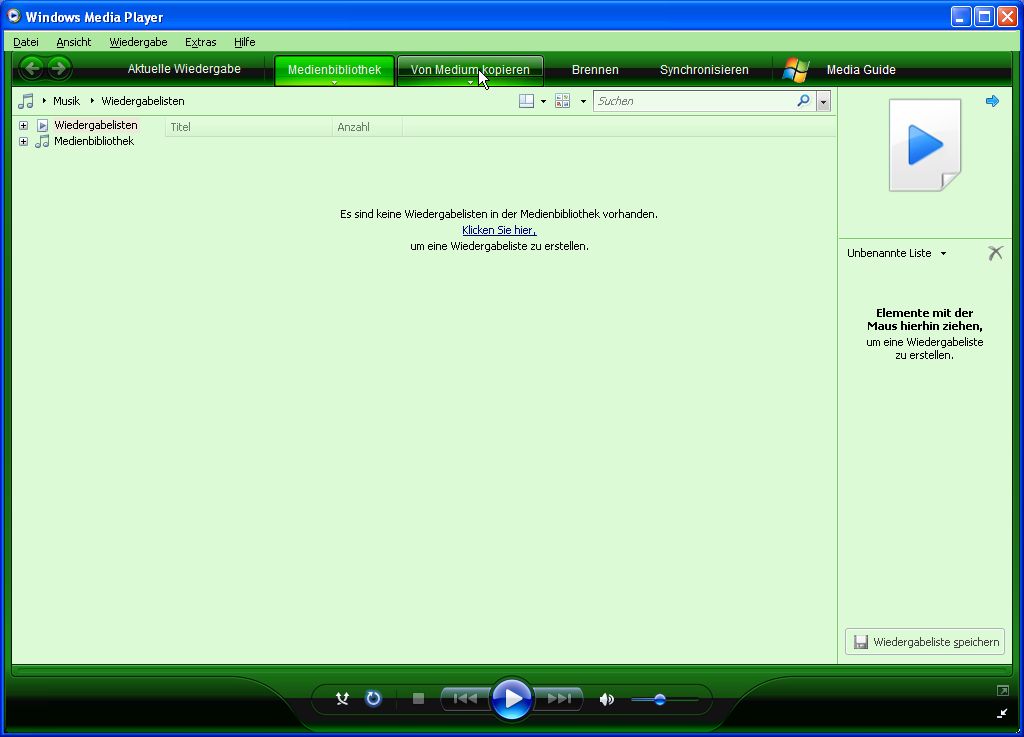
Task: Open breadcrumb arrow before Musik
Action: 44,101
